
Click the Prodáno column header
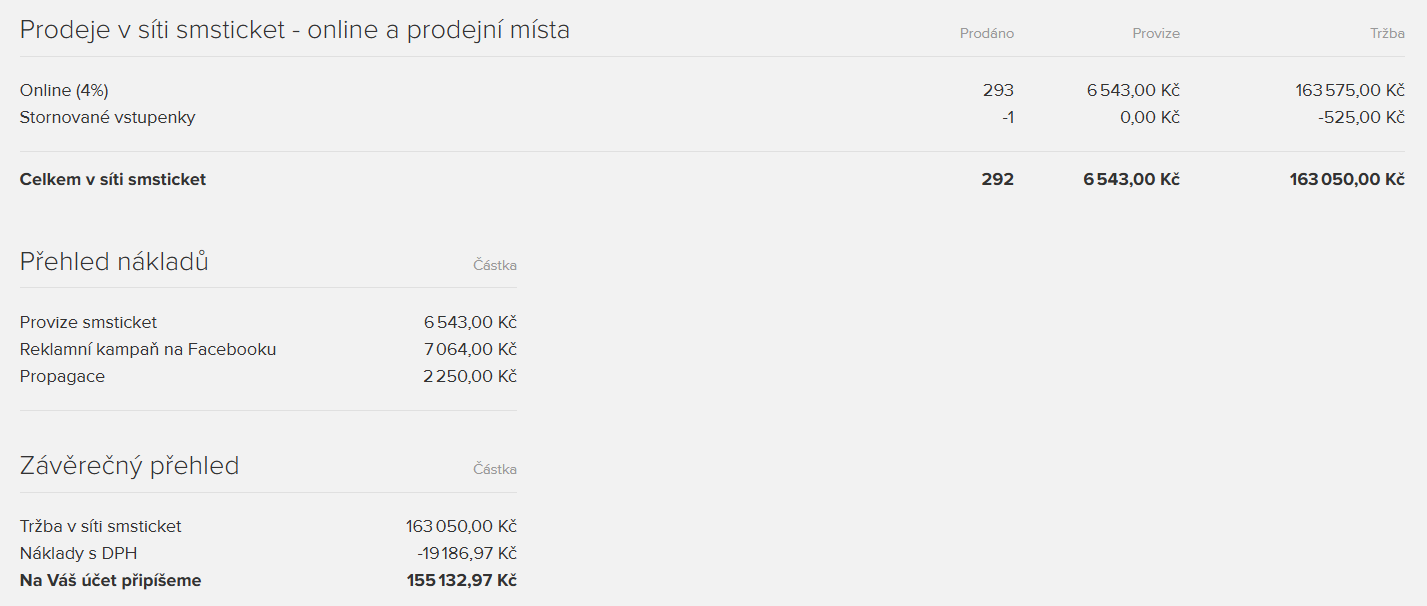986,34
